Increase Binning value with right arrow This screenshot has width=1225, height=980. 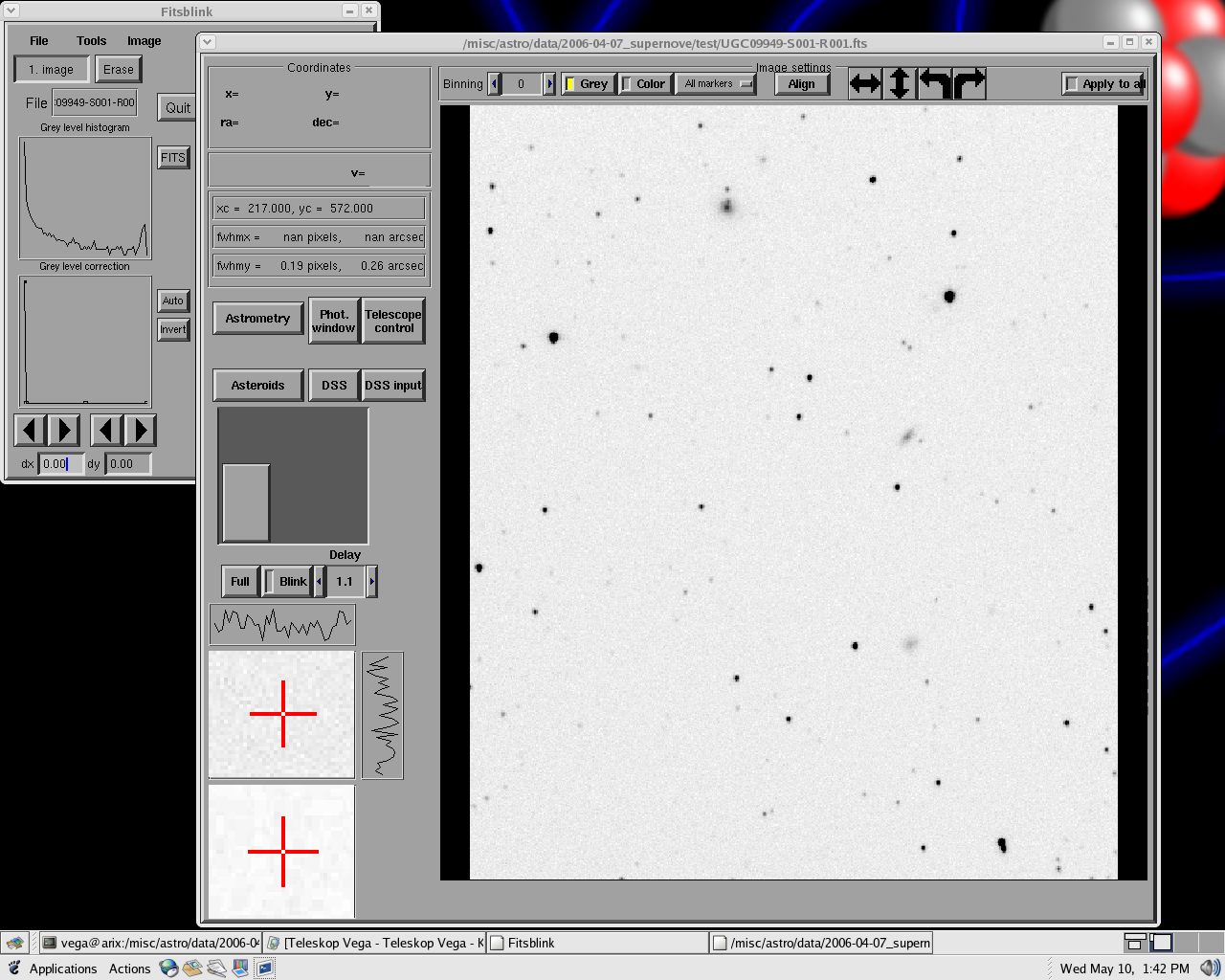pos(549,83)
